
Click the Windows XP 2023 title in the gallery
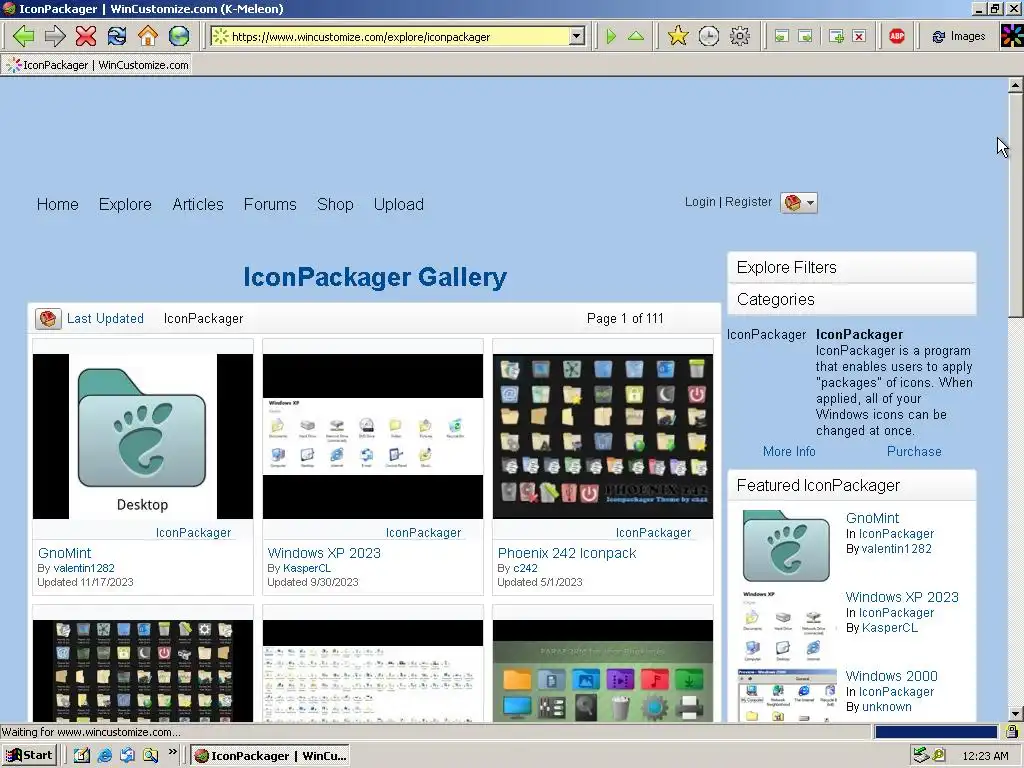point(324,553)
